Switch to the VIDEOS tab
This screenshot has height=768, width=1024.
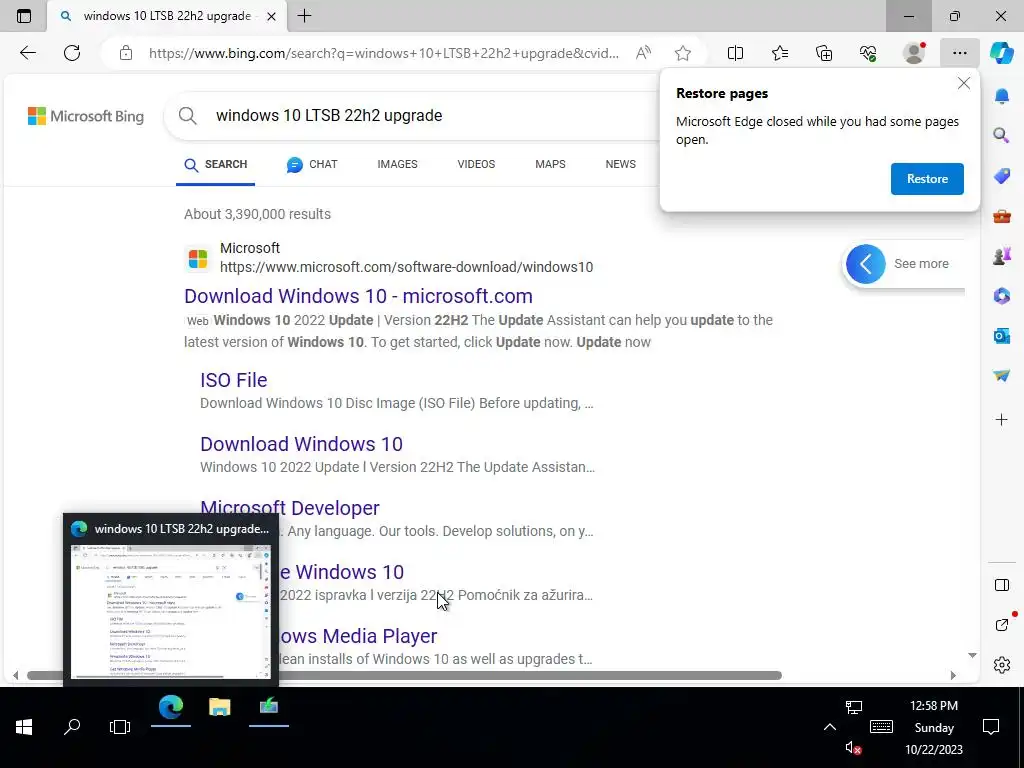click(x=476, y=165)
